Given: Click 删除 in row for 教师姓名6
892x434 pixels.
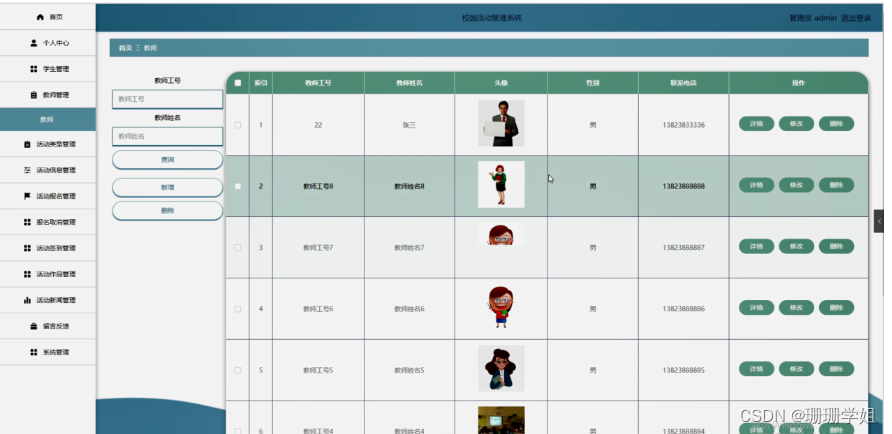Looking at the screenshot, I should 836,307.
